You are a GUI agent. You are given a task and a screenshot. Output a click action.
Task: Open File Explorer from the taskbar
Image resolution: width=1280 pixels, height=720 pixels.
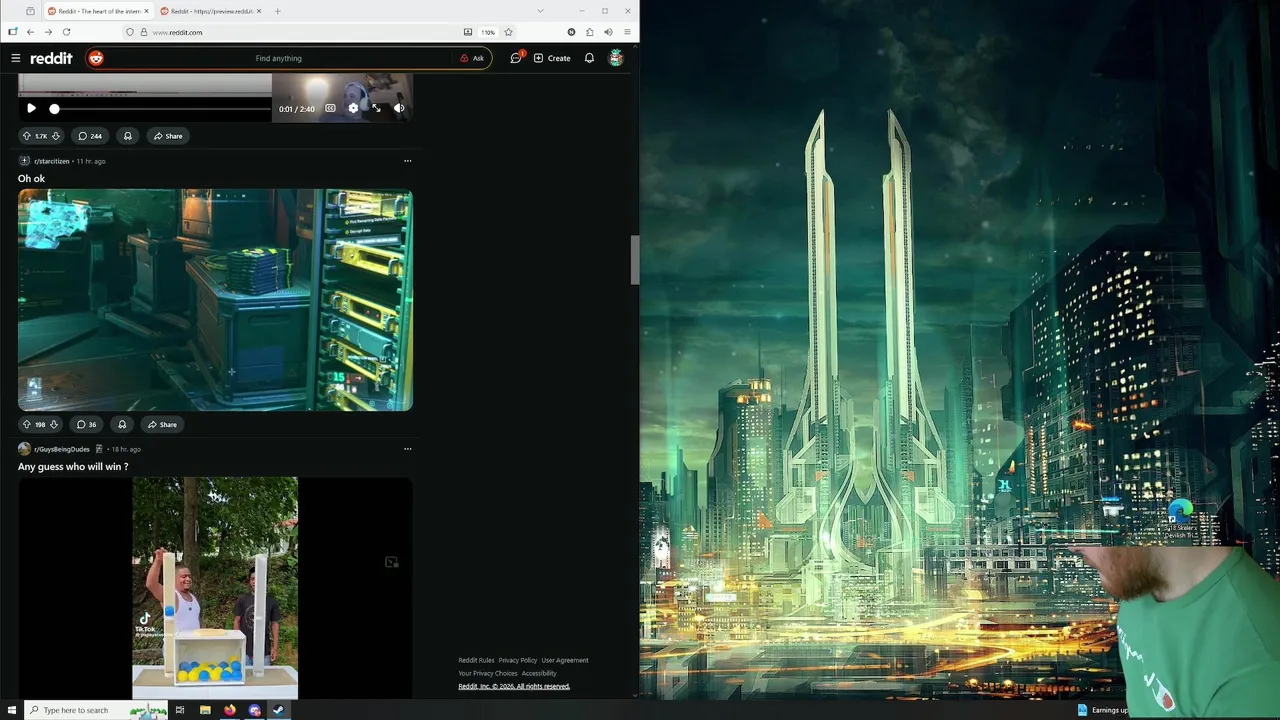coord(205,710)
